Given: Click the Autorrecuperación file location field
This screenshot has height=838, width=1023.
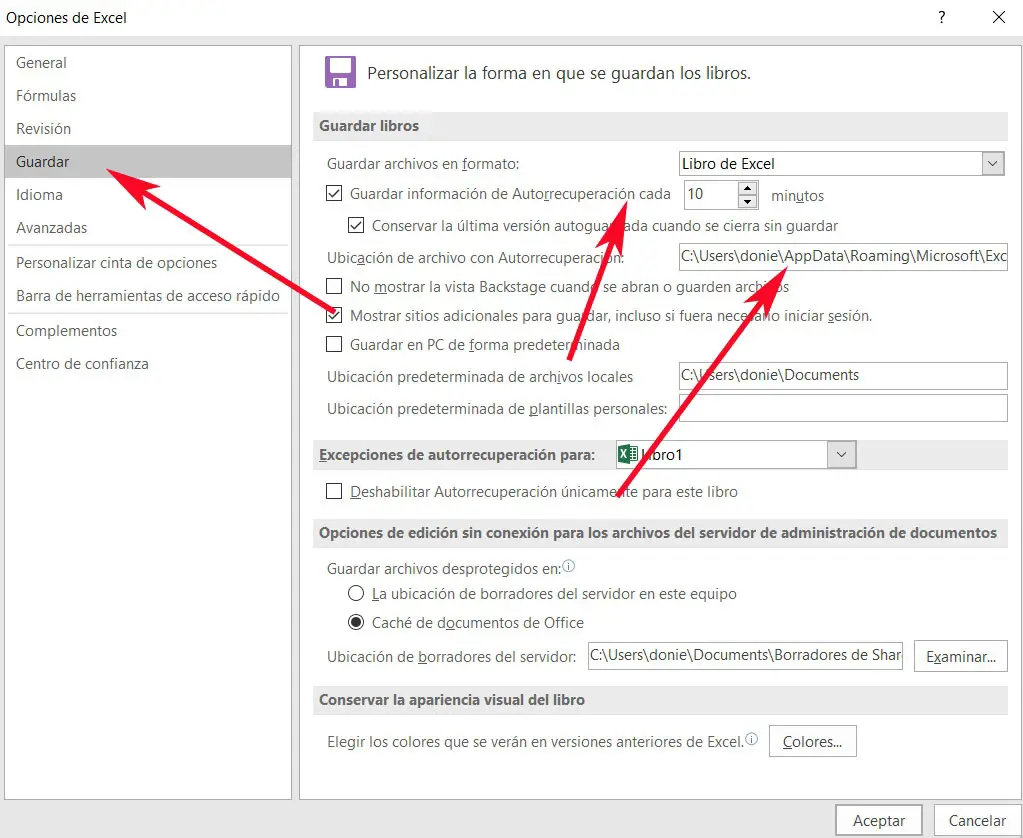Looking at the screenshot, I should tap(843, 256).
